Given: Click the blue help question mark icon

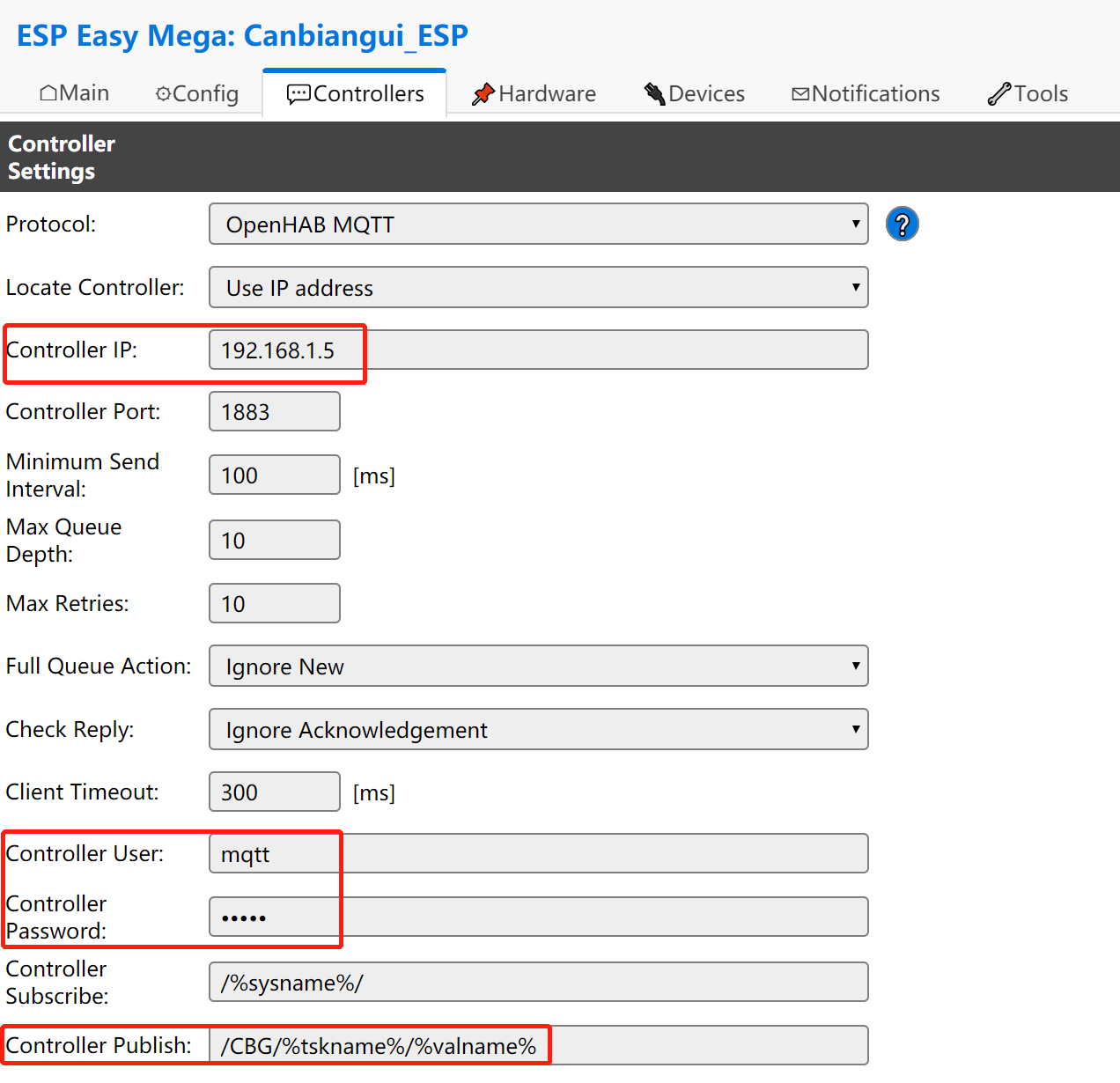Looking at the screenshot, I should (902, 225).
